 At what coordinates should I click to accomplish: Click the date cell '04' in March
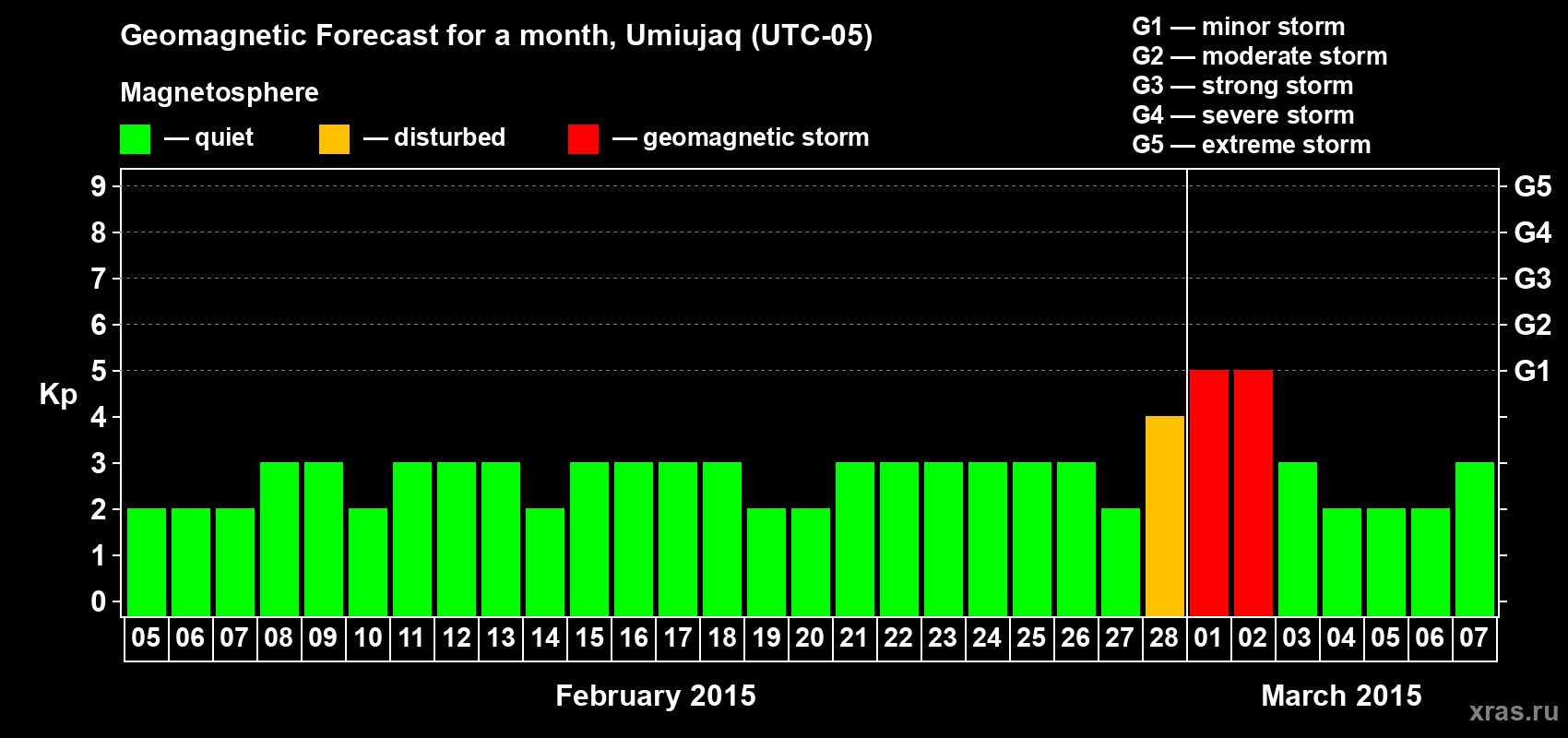(x=1342, y=638)
